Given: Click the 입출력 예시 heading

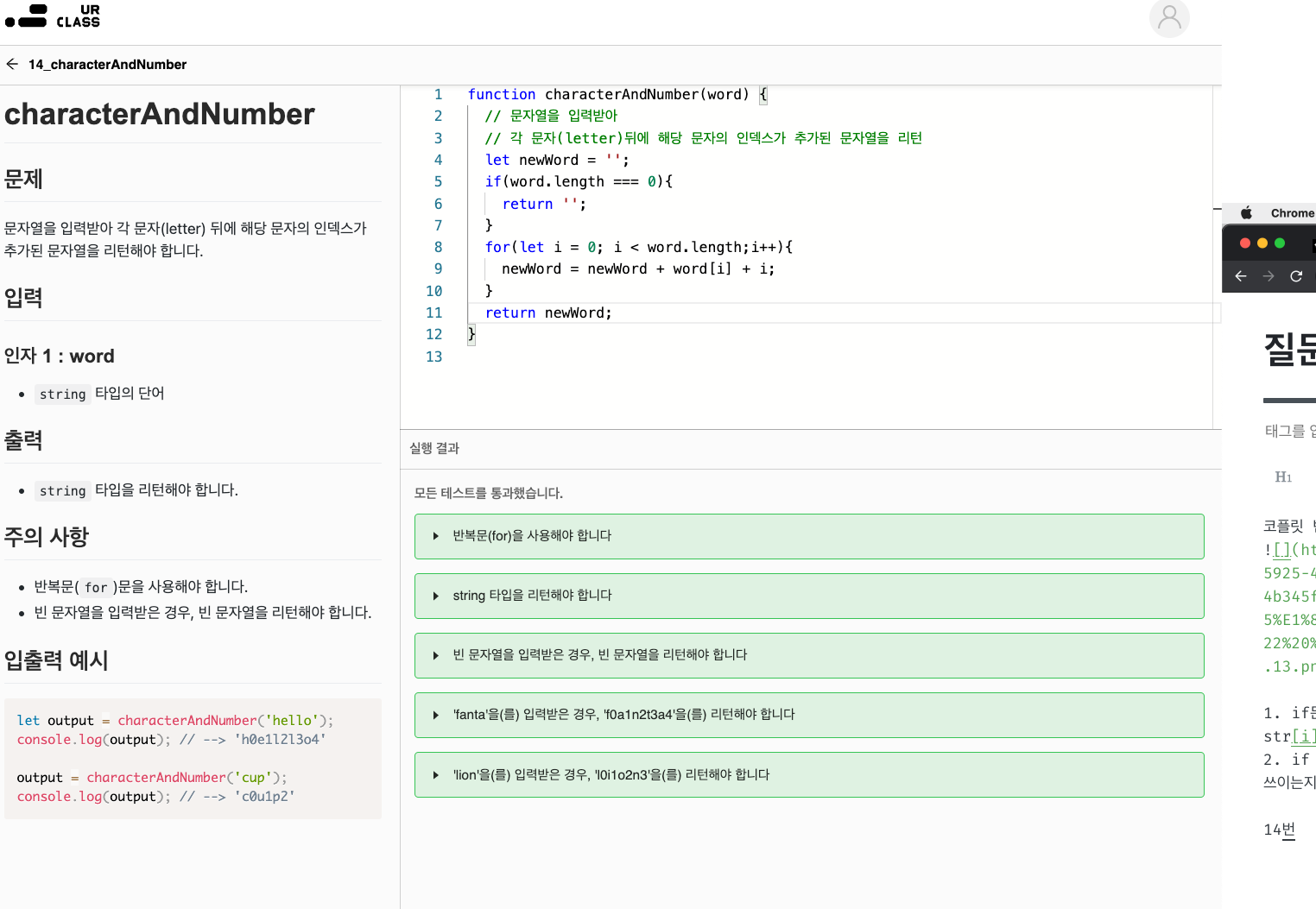Looking at the screenshot, I should [x=56, y=661].
